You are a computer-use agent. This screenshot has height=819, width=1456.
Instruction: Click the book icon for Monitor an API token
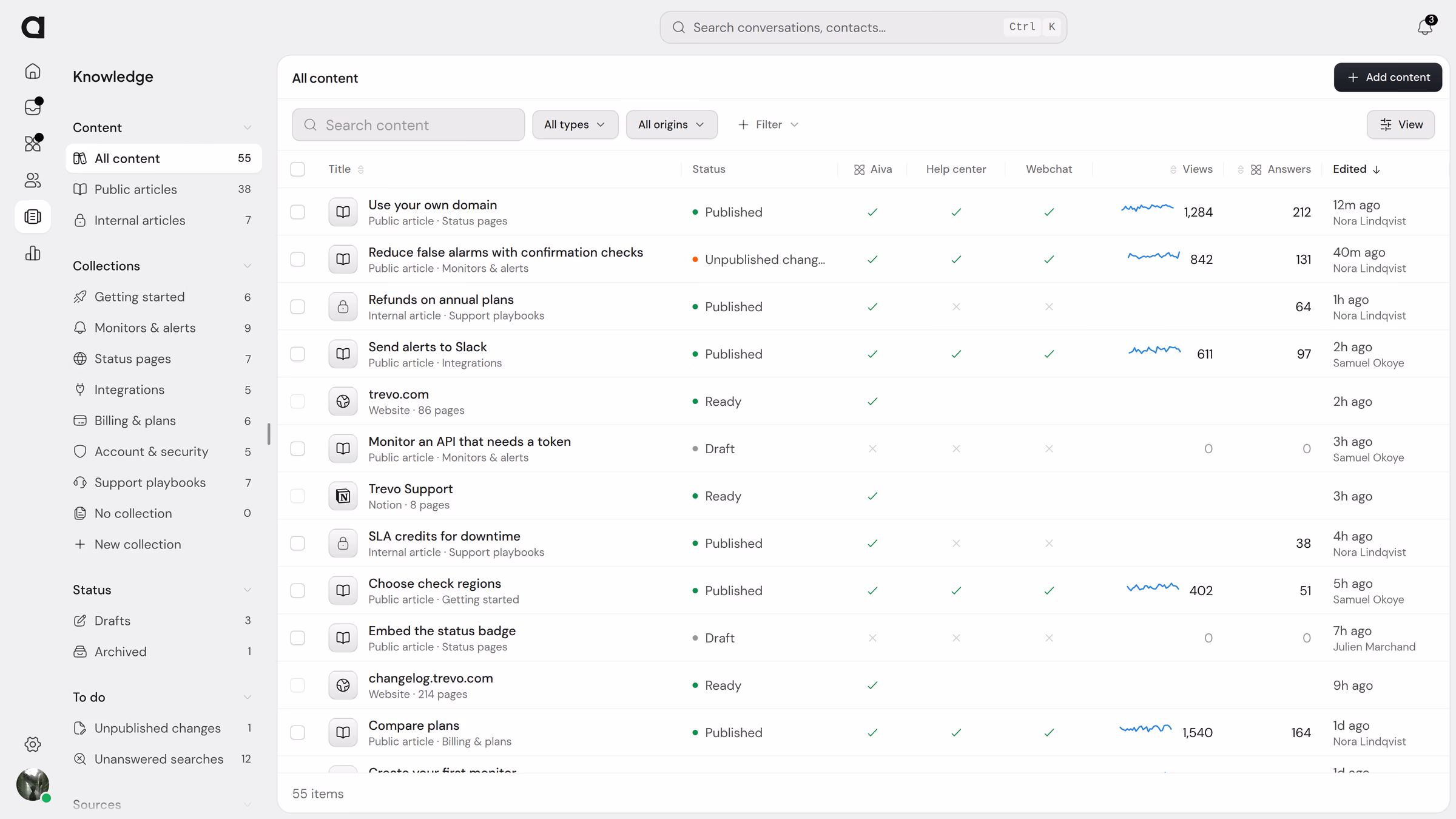(x=343, y=448)
